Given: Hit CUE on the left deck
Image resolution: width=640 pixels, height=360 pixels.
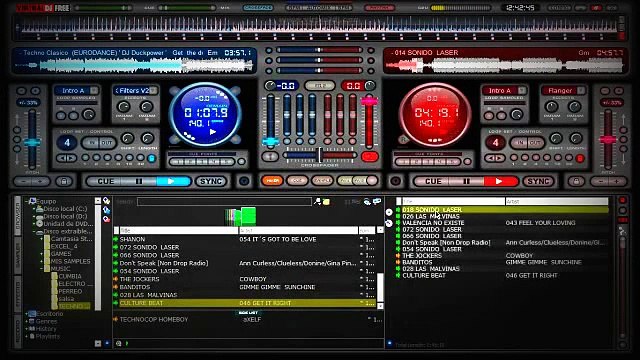Looking at the screenshot, I should click(105, 181).
